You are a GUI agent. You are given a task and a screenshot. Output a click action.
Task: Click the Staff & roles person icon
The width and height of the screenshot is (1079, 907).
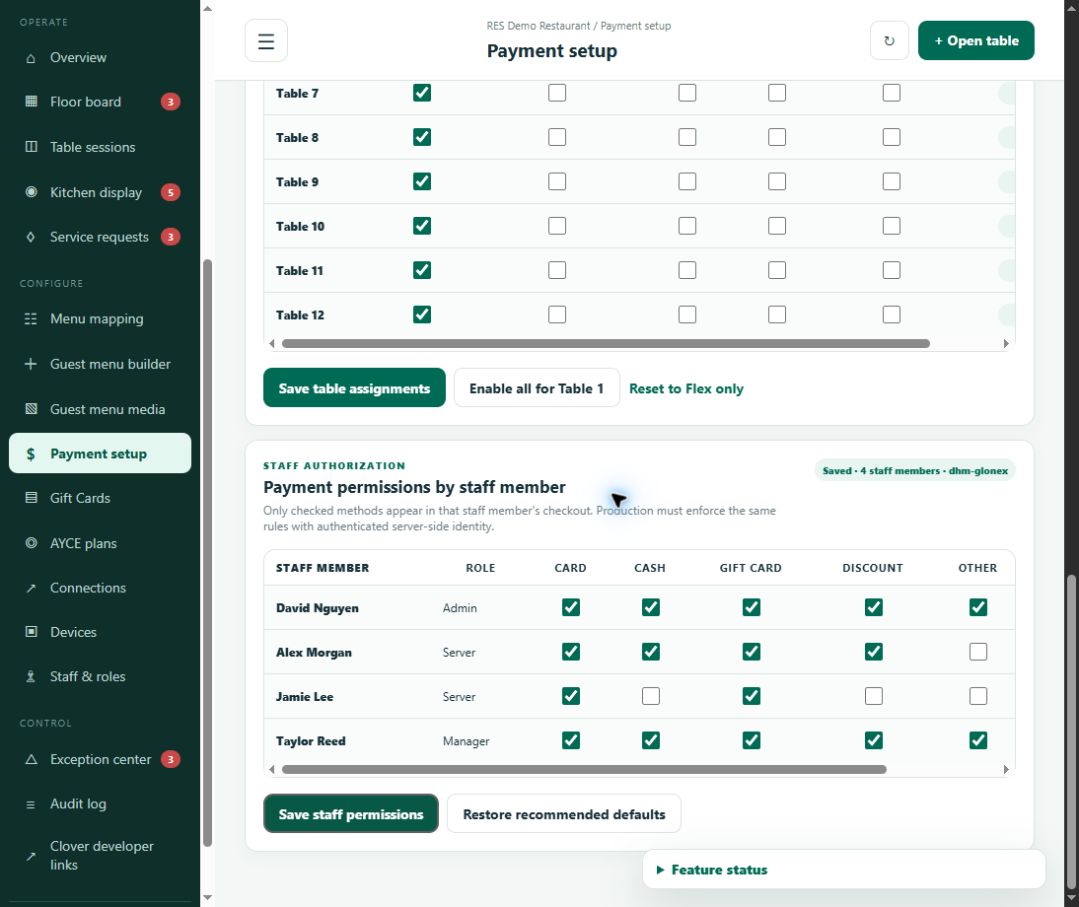pos(31,676)
